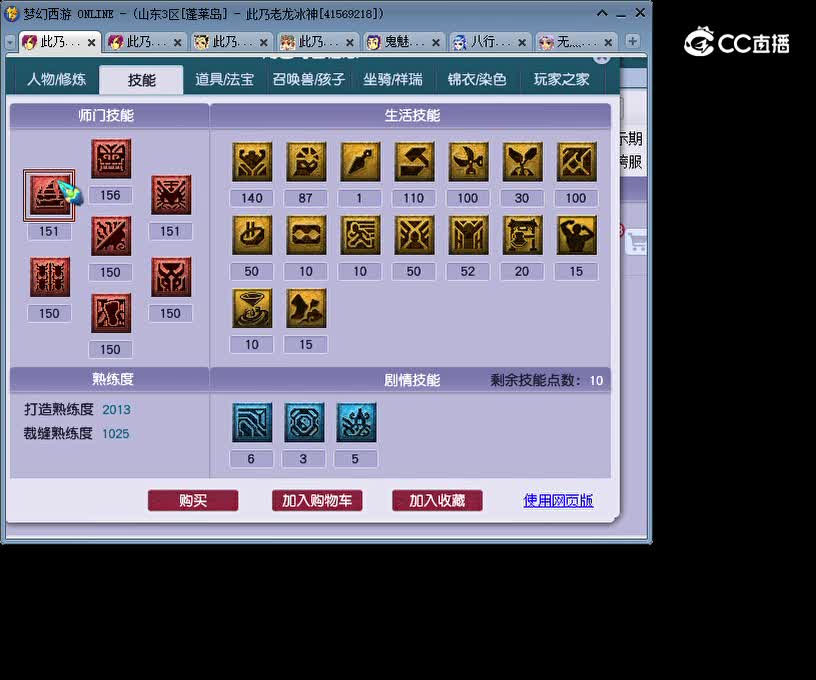This screenshot has height=680, width=816.
Task: Click the 师门技能 section header
Action: [x=106, y=116]
